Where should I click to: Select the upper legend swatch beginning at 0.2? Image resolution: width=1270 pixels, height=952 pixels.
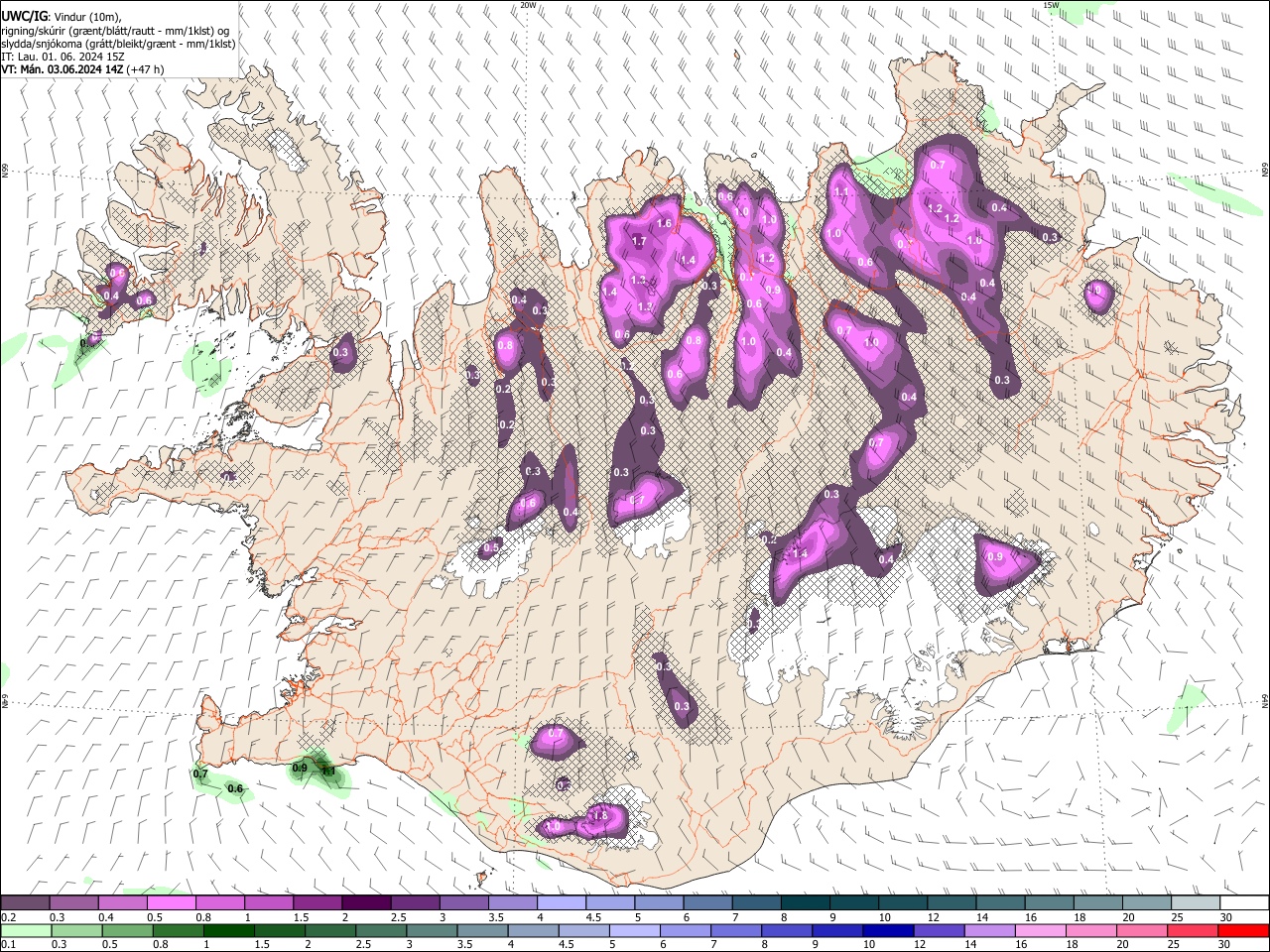(x=26, y=903)
